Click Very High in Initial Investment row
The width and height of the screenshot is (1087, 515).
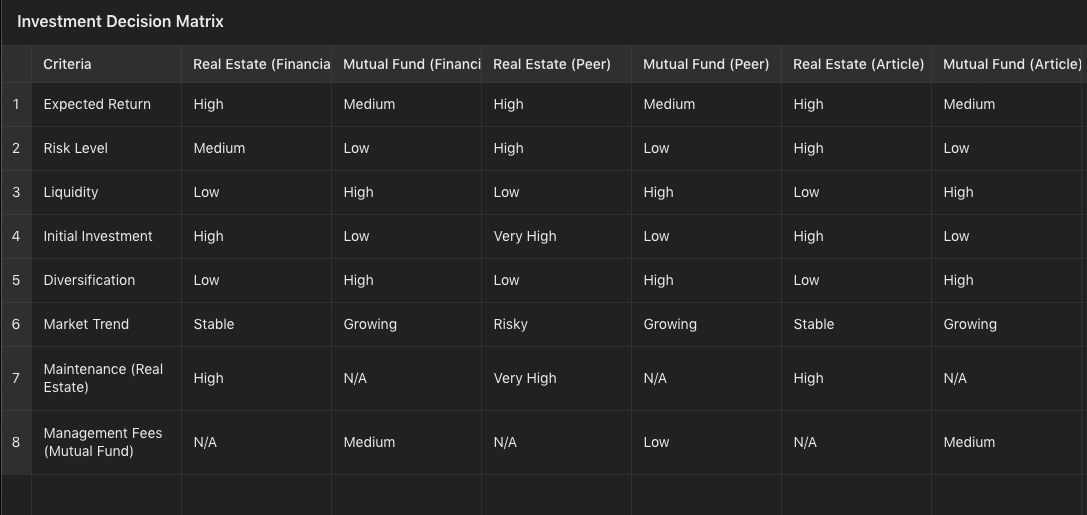pyautogui.click(x=556, y=236)
